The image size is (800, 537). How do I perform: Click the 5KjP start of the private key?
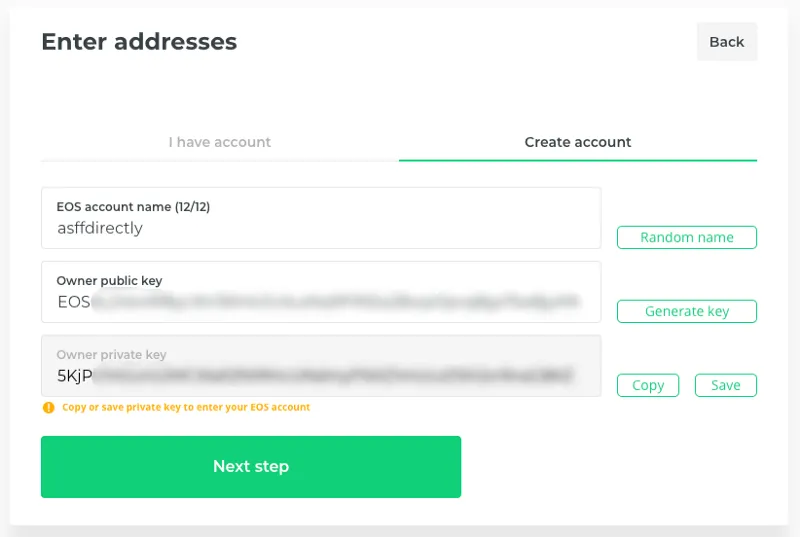[x=75, y=376]
